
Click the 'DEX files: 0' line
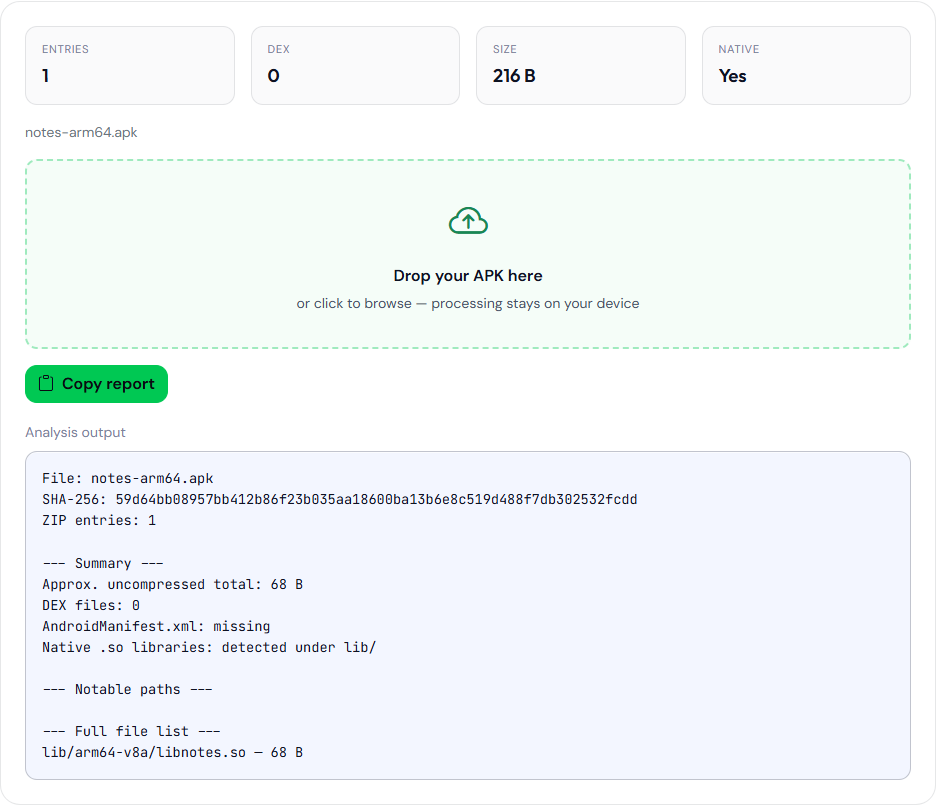(x=91, y=605)
